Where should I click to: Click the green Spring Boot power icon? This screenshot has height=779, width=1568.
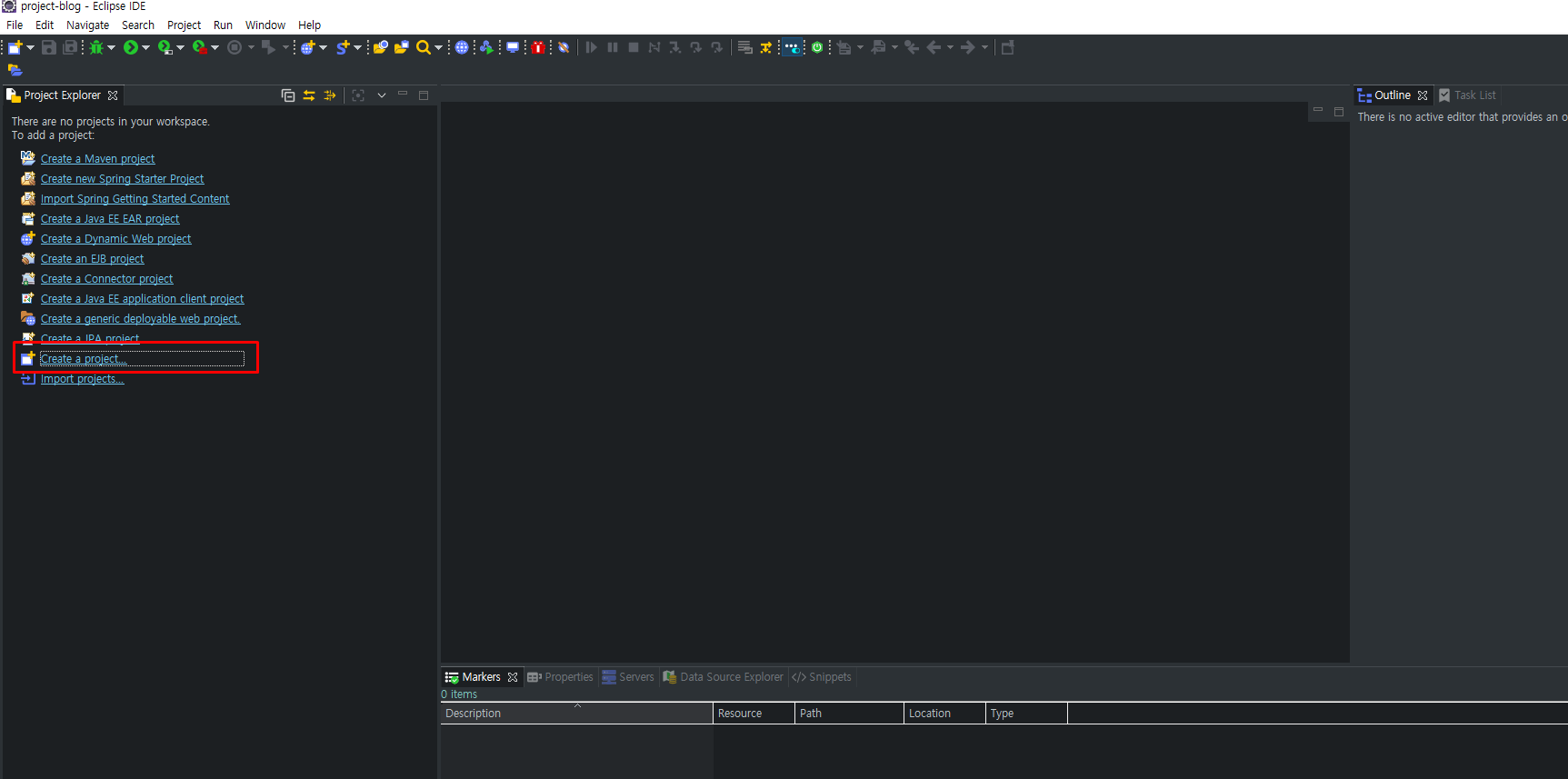[x=817, y=47]
